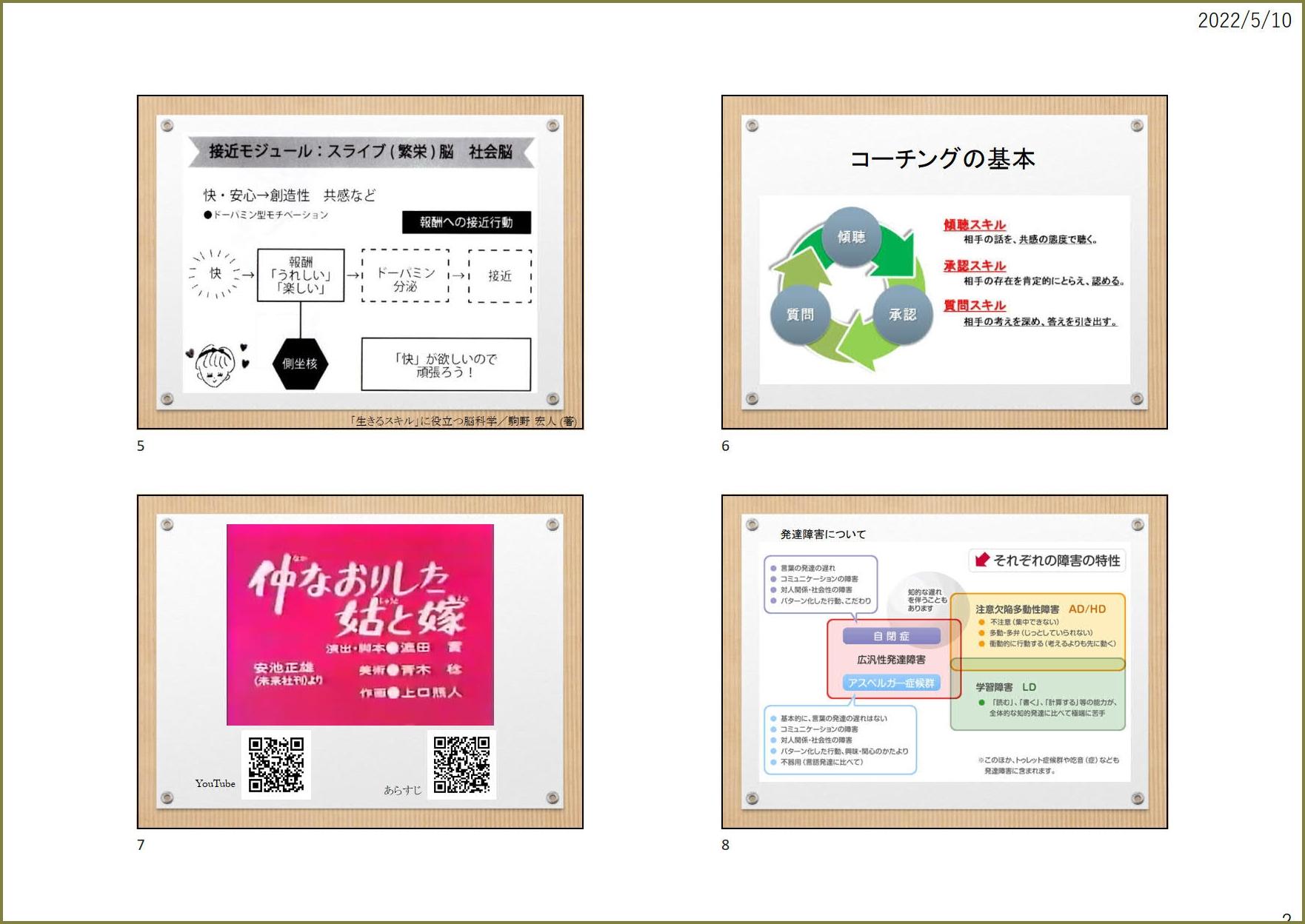Click the YouTube QR code on slide 7
Screen dimensions: 1305x924
pos(276,765)
